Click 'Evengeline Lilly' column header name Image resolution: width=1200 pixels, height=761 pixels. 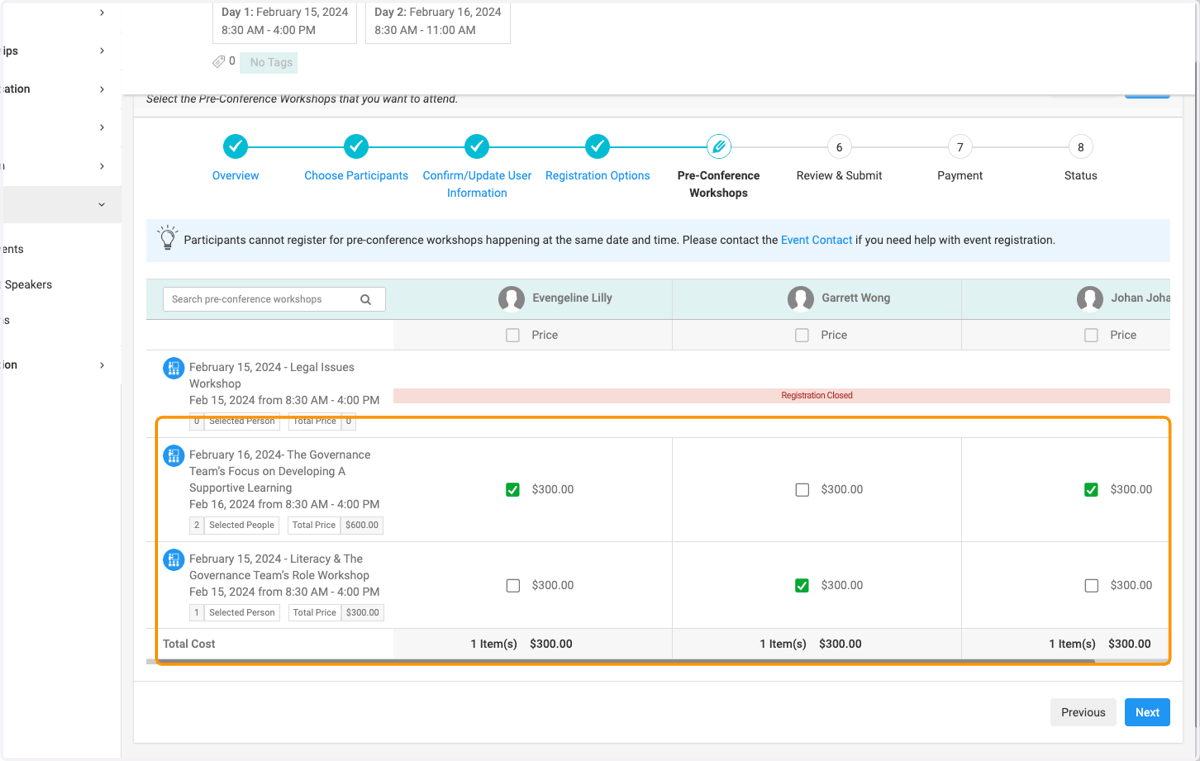(x=572, y=298)
